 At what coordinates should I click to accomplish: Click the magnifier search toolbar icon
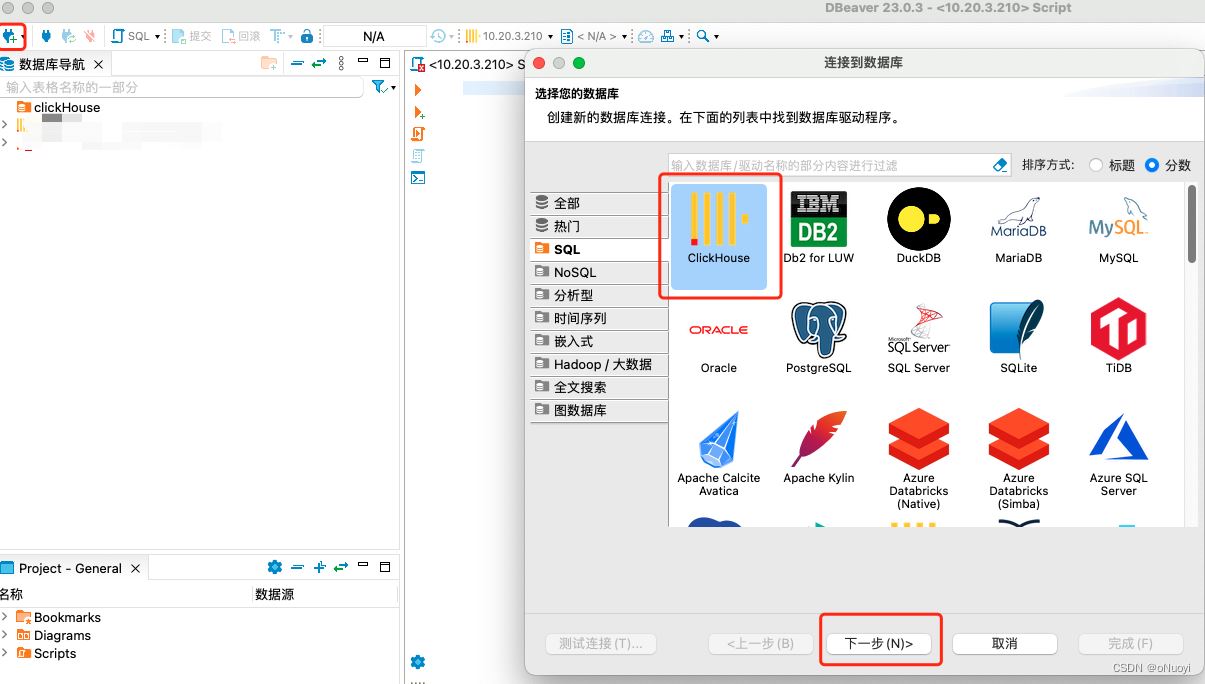tap(703, 36)
